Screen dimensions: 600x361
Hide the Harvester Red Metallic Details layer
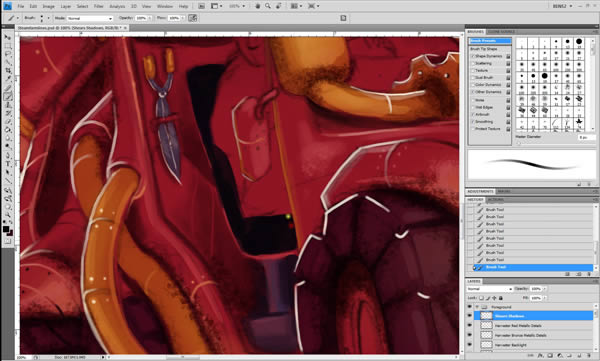(x=470, y=325)
